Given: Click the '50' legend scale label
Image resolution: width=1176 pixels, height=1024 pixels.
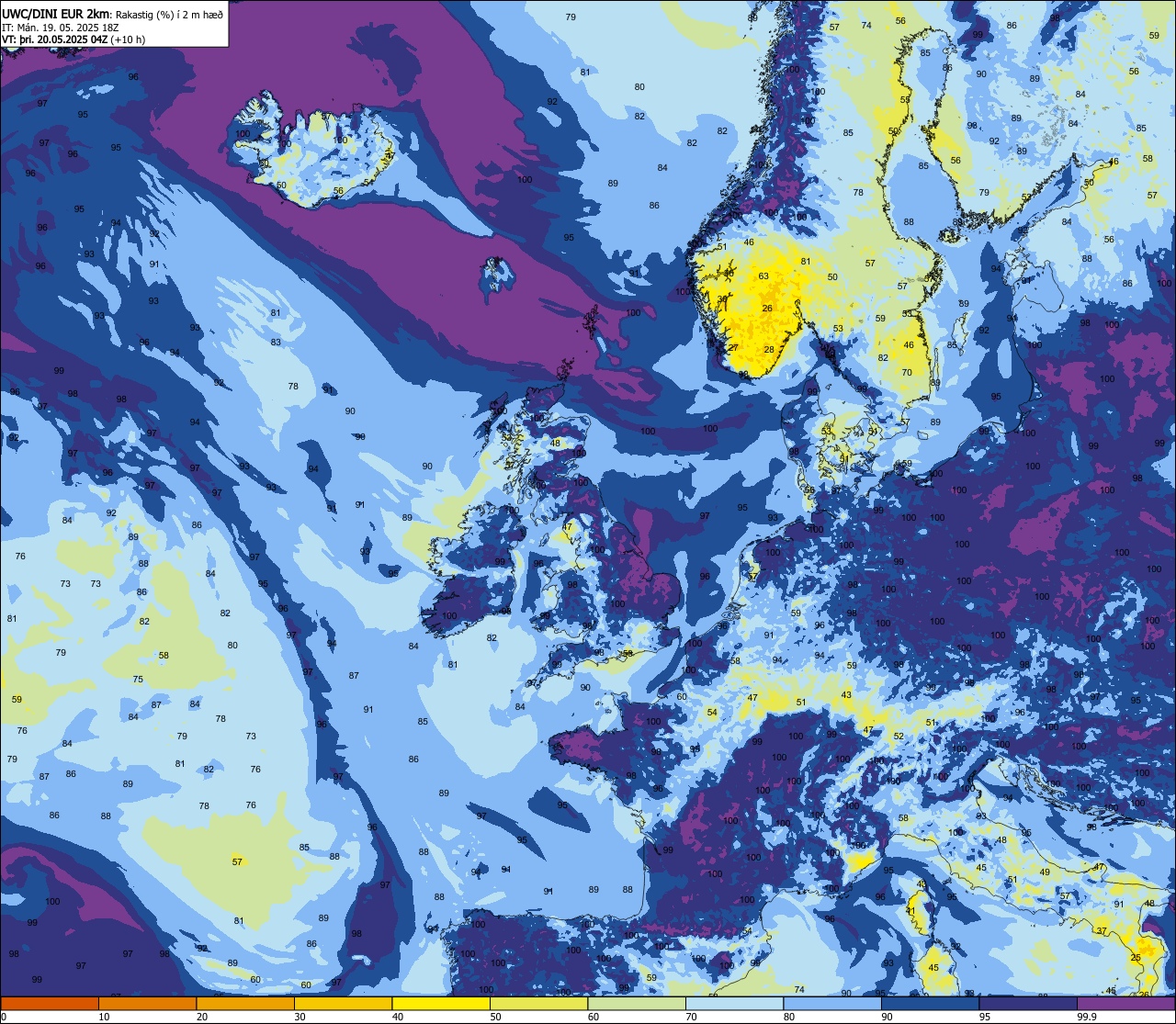Looking at the screenshot, I should coord(496,1017).
